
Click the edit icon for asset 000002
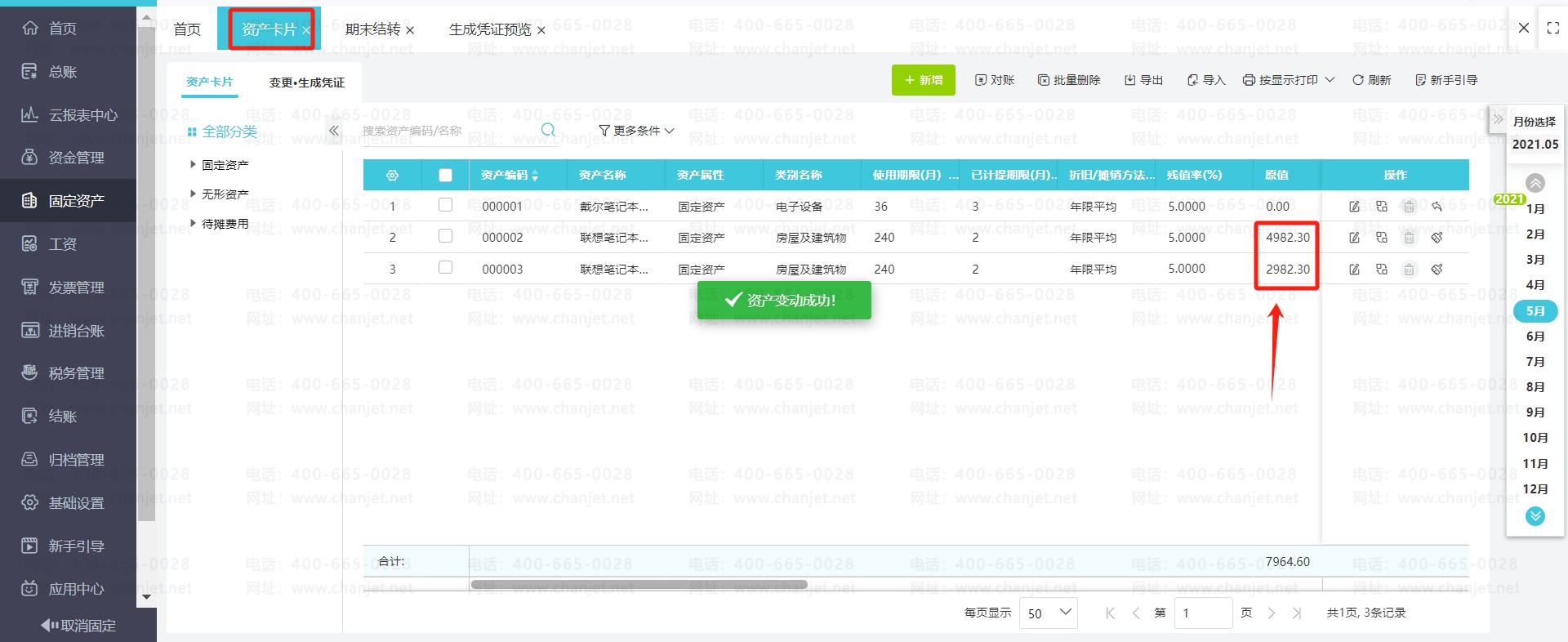[1354, 238]
